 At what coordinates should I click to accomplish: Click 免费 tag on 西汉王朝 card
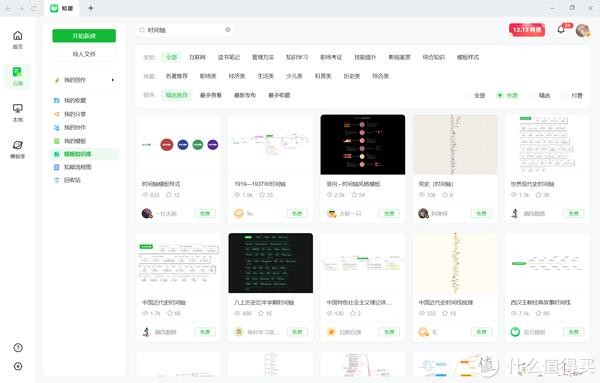pos(573,332)
